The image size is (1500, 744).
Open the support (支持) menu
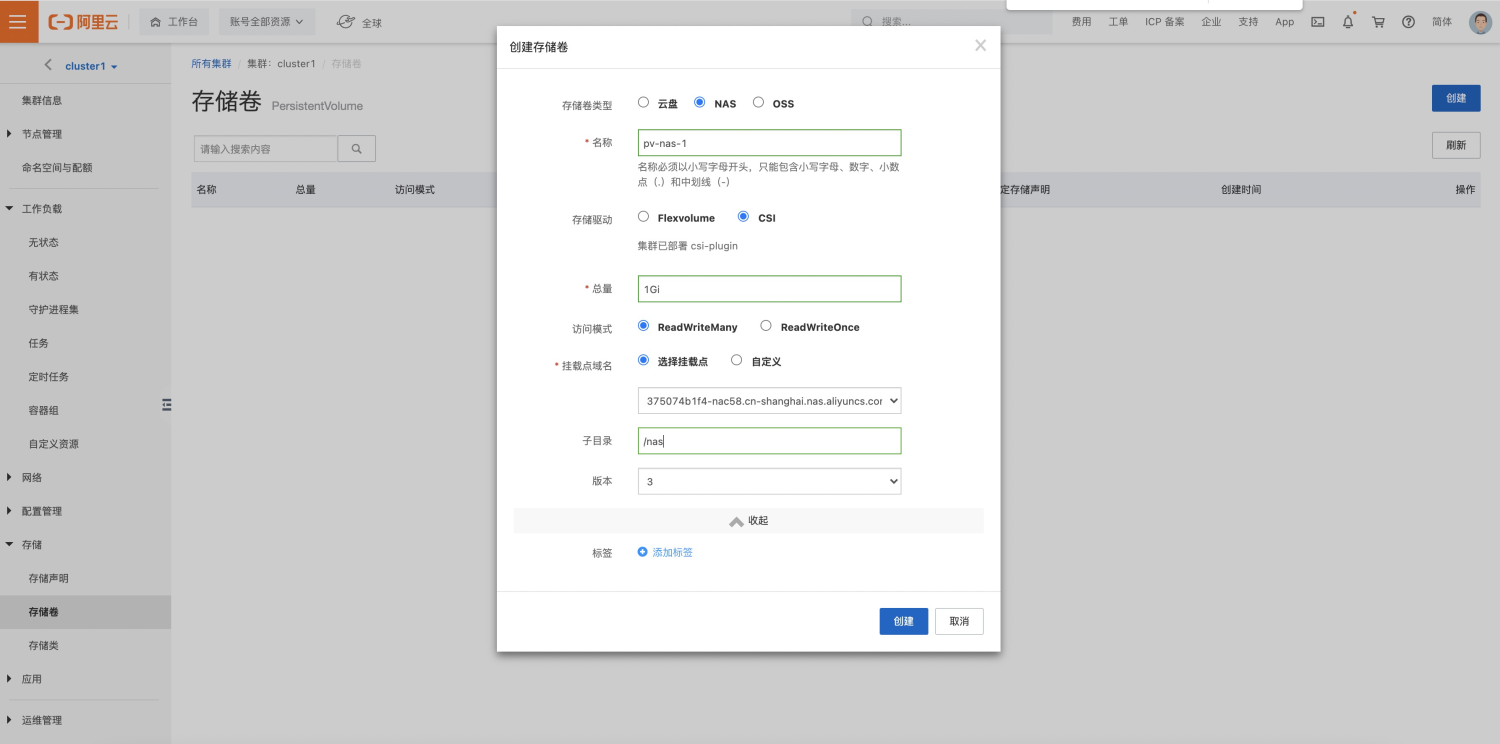1248,22
